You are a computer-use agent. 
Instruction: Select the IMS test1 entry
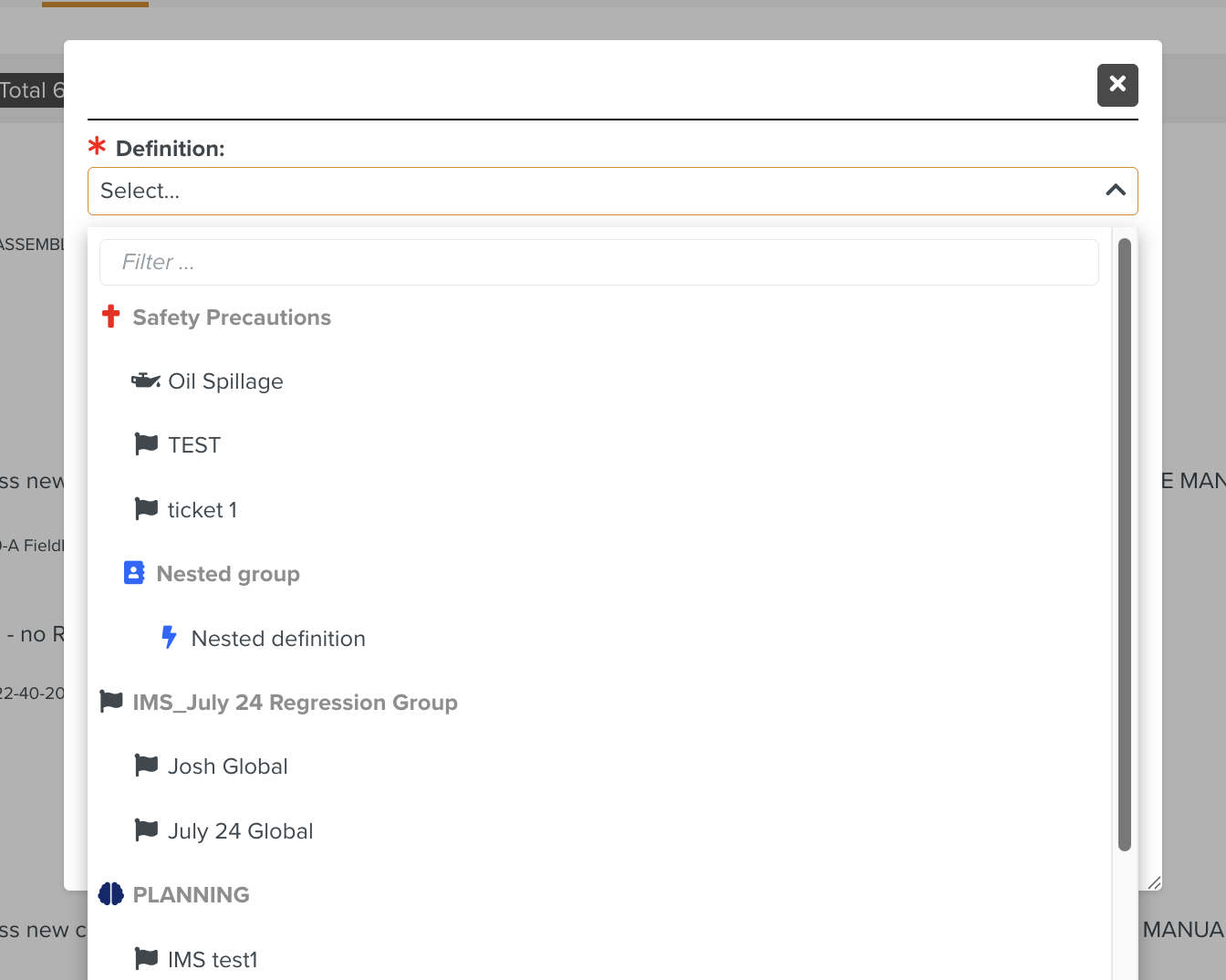pyautogui.click(x=213, y=959)
